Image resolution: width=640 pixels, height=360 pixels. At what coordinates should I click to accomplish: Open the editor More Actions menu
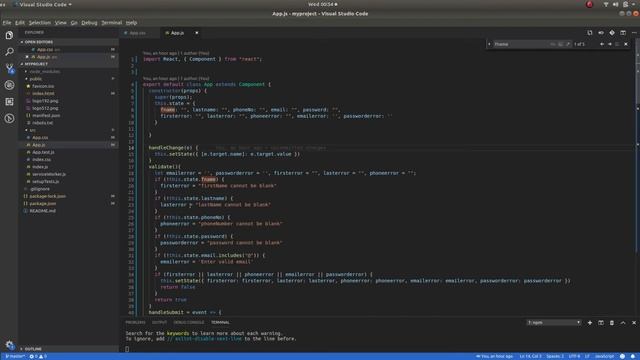(x=634, y=33)
